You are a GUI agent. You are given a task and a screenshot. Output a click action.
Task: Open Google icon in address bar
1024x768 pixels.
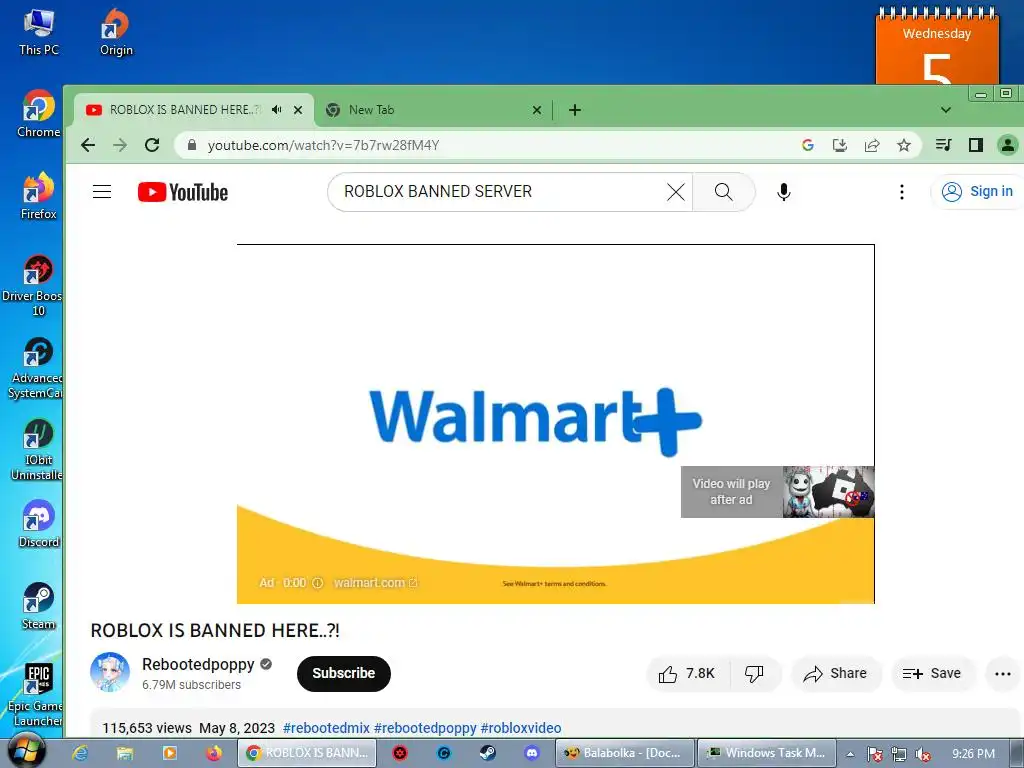[x=808, y=145]
